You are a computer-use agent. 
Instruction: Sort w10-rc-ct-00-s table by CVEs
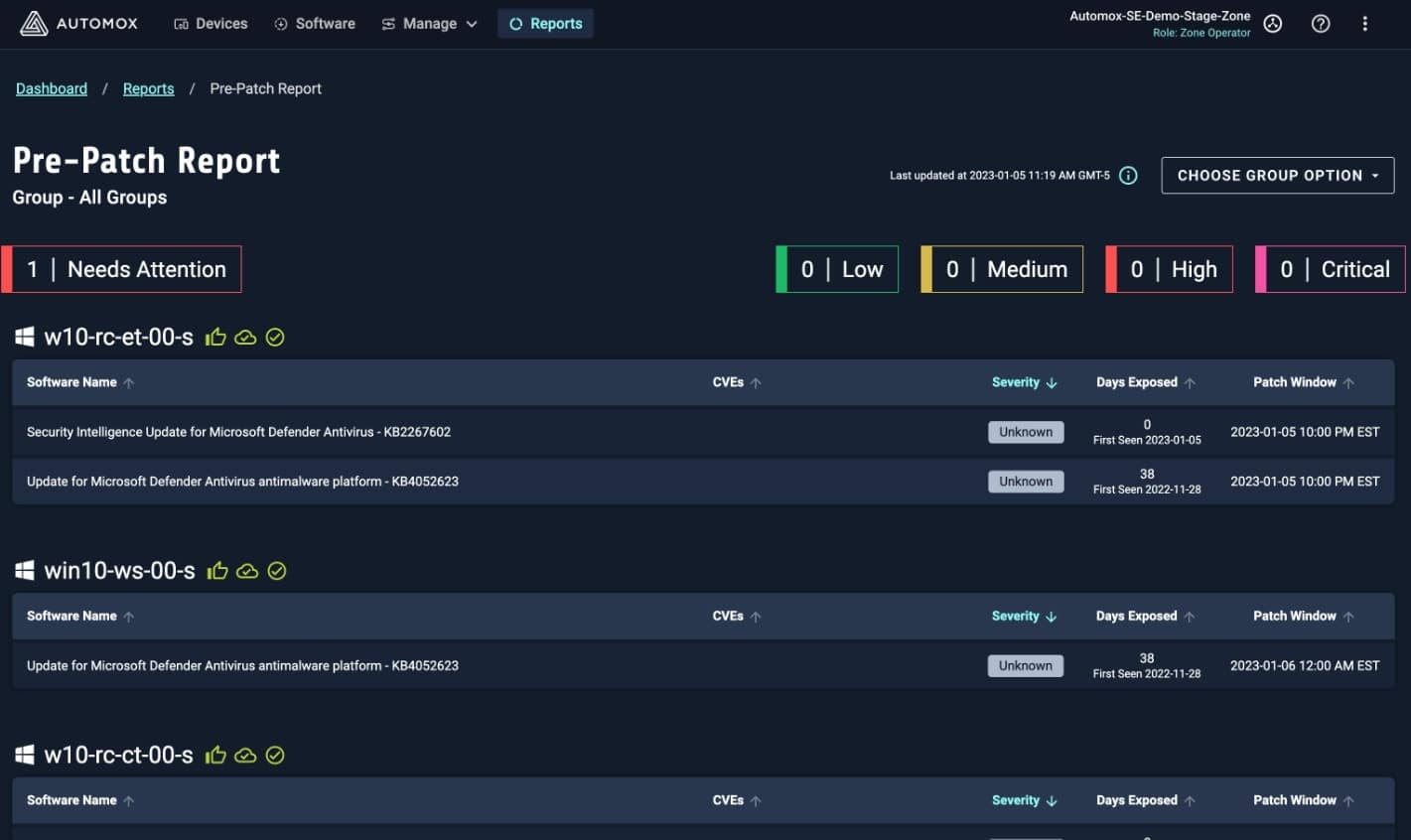[737, 800]
